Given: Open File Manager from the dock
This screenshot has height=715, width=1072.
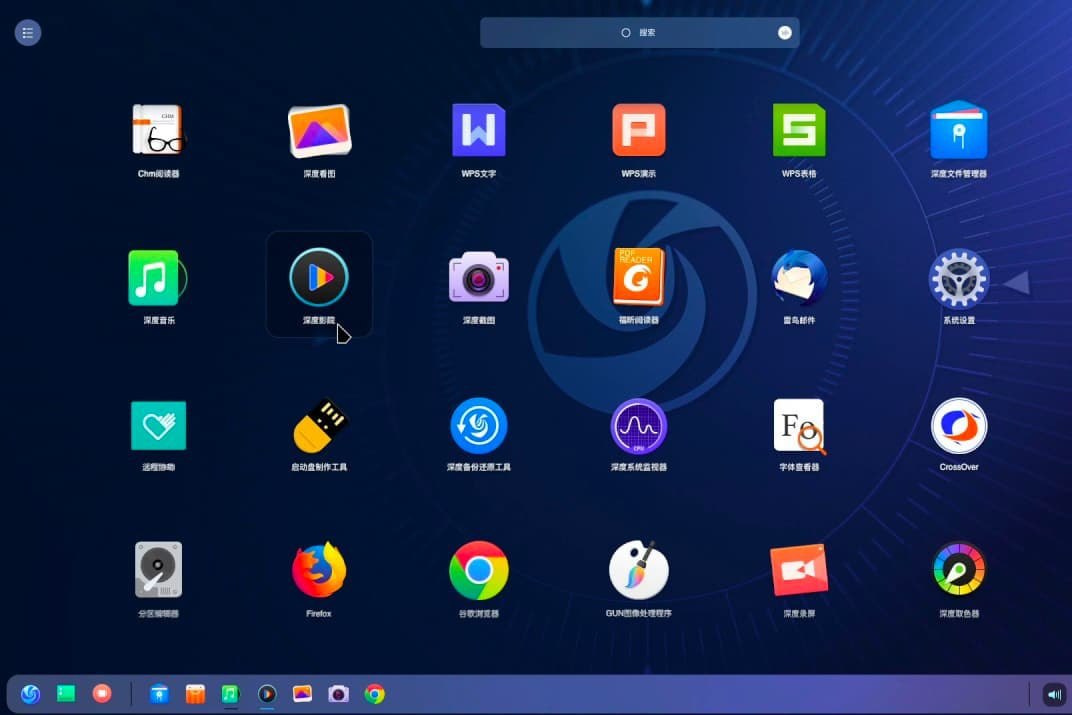Looking at the screenshot, I should tap(159, 694).
